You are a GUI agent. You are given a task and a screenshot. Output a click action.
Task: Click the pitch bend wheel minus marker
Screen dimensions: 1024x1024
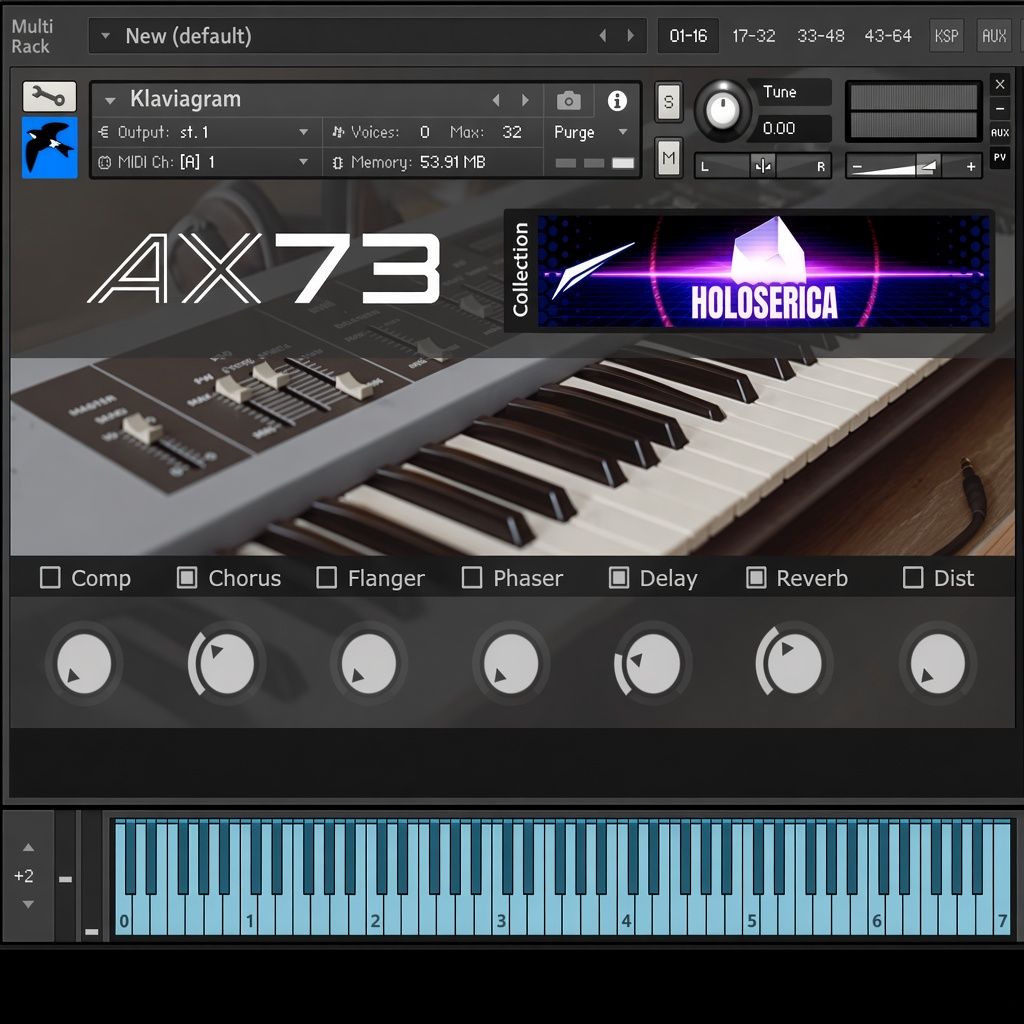(x=65, y=879)
